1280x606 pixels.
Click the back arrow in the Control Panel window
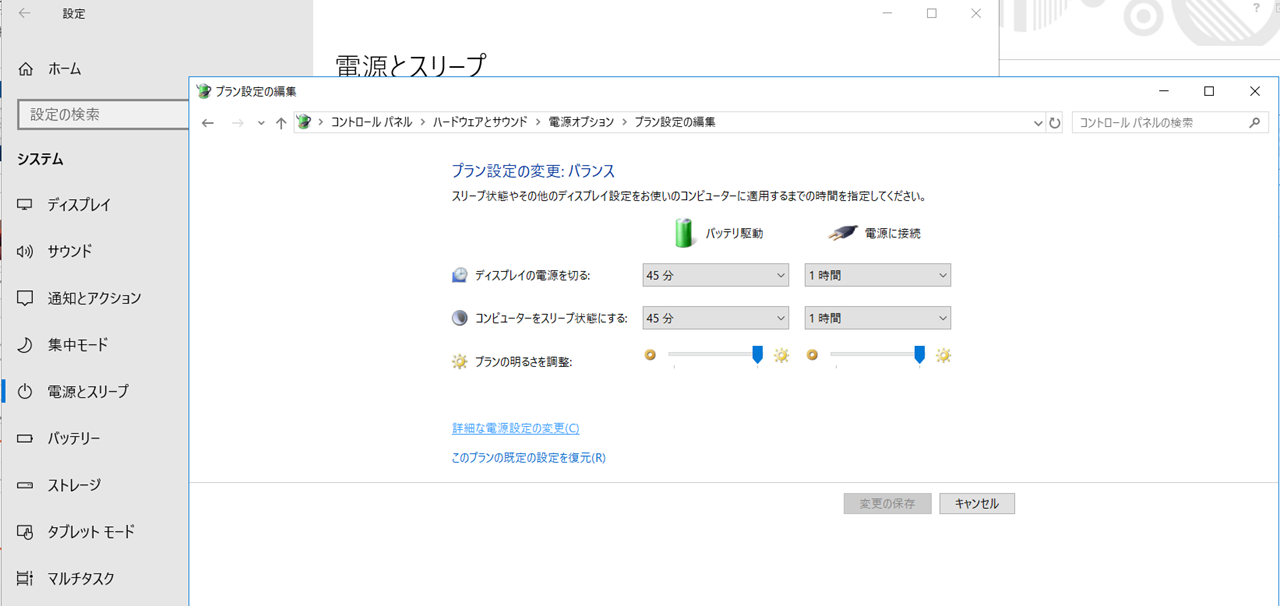tap(208, 123)
